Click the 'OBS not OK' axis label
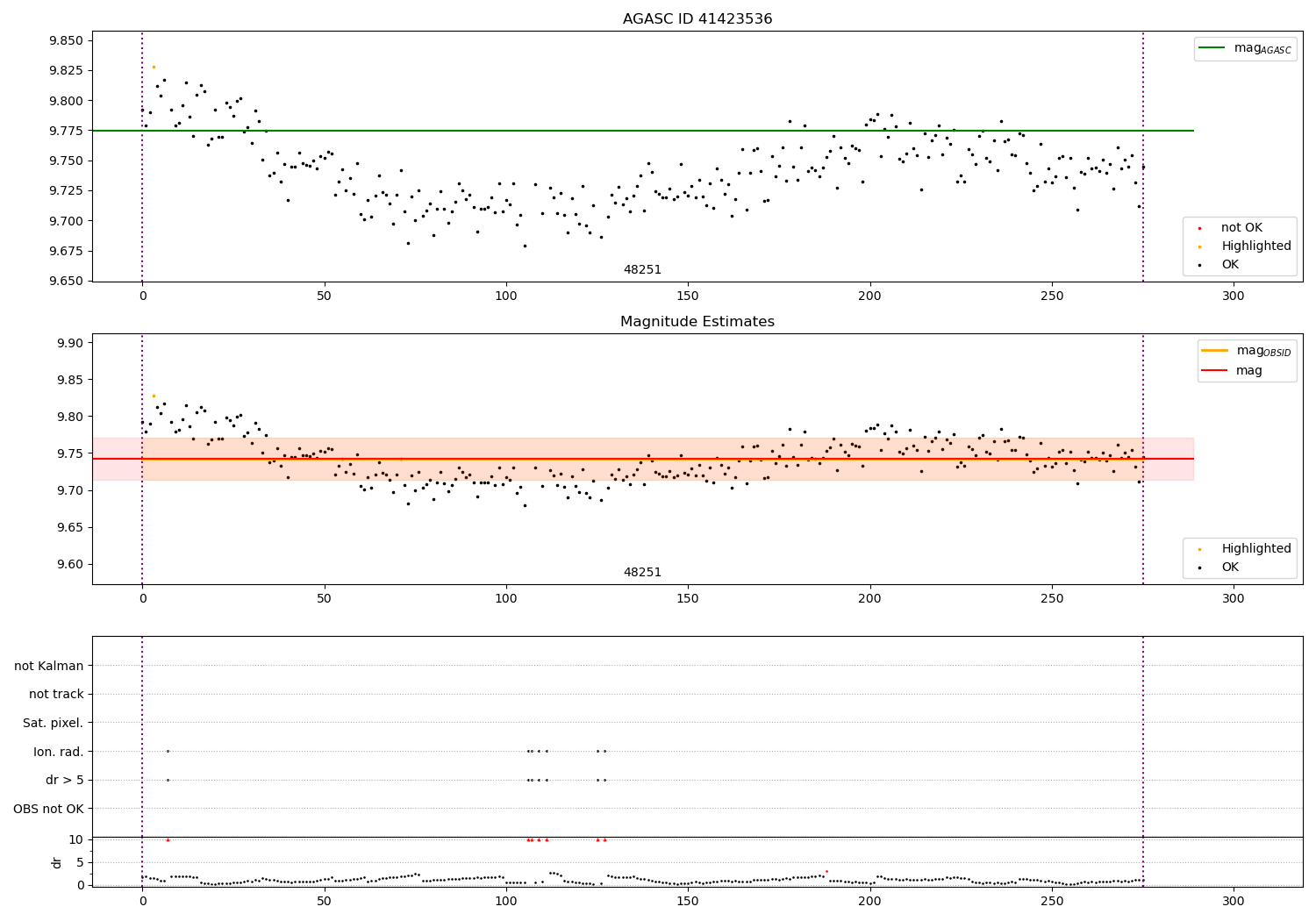This screenshot has height=921, width=1316. point(49,809)
